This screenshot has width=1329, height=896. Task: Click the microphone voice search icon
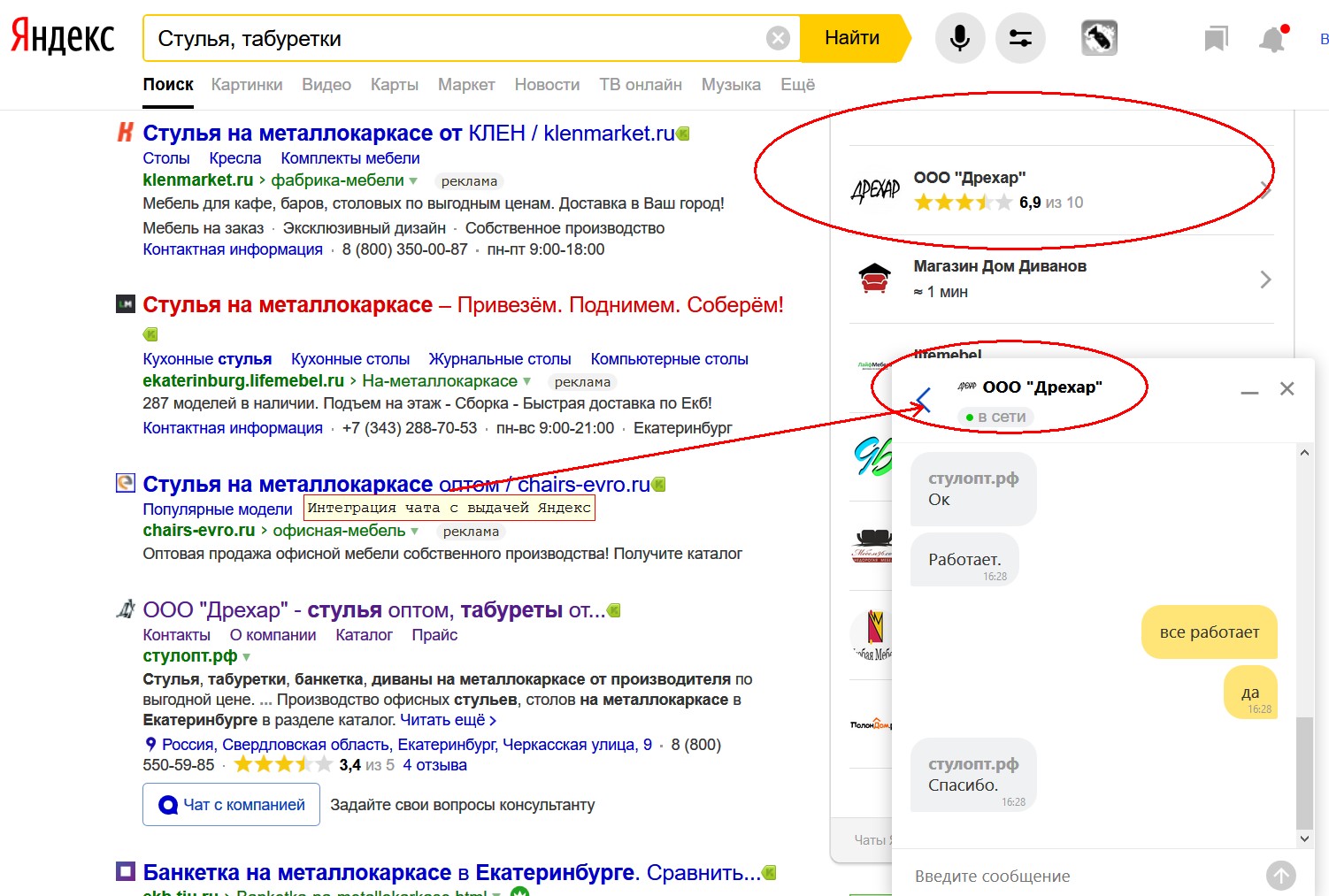click(960, 38)
